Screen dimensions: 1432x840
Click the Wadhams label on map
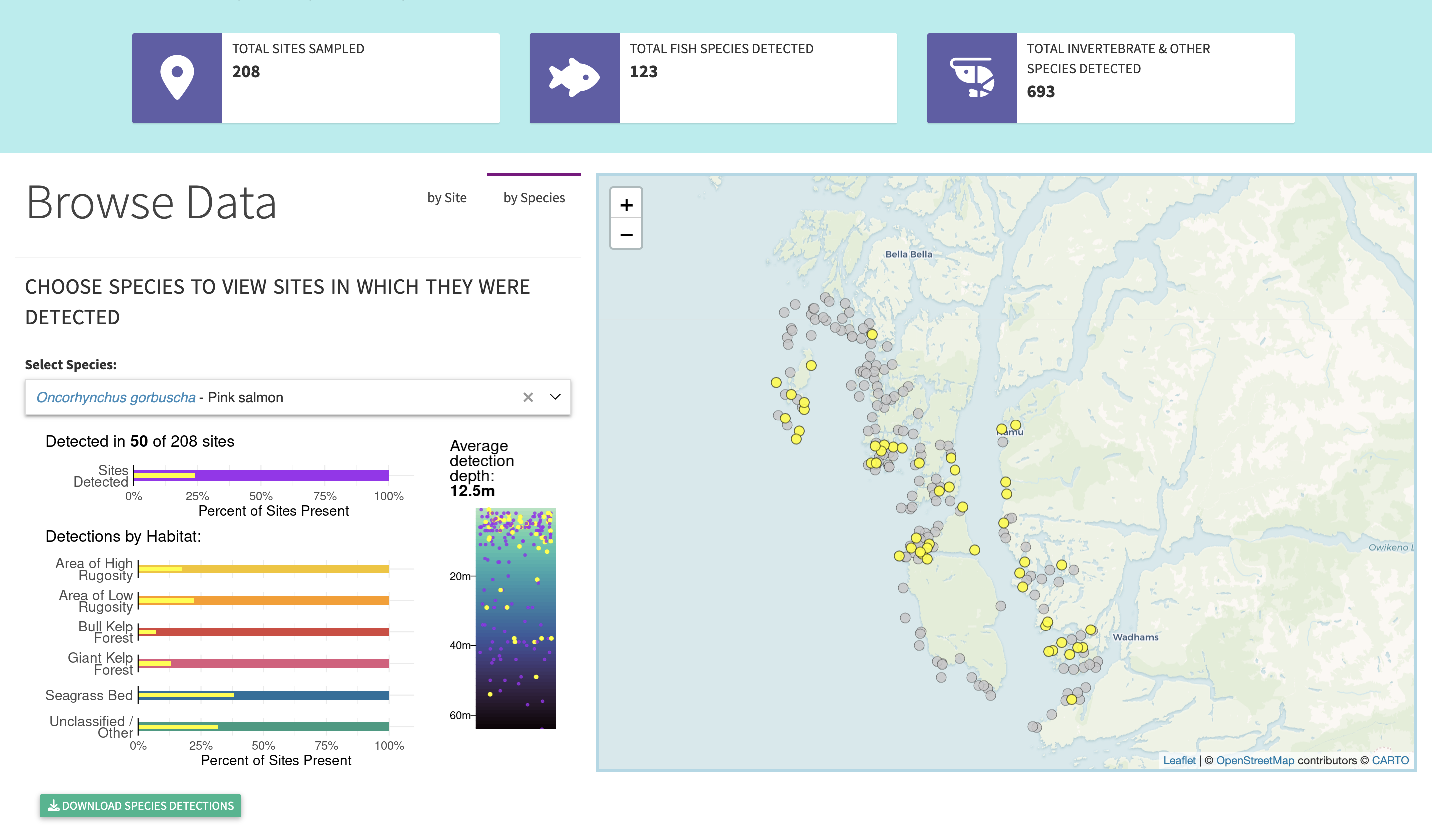[x=1135, y=637]
